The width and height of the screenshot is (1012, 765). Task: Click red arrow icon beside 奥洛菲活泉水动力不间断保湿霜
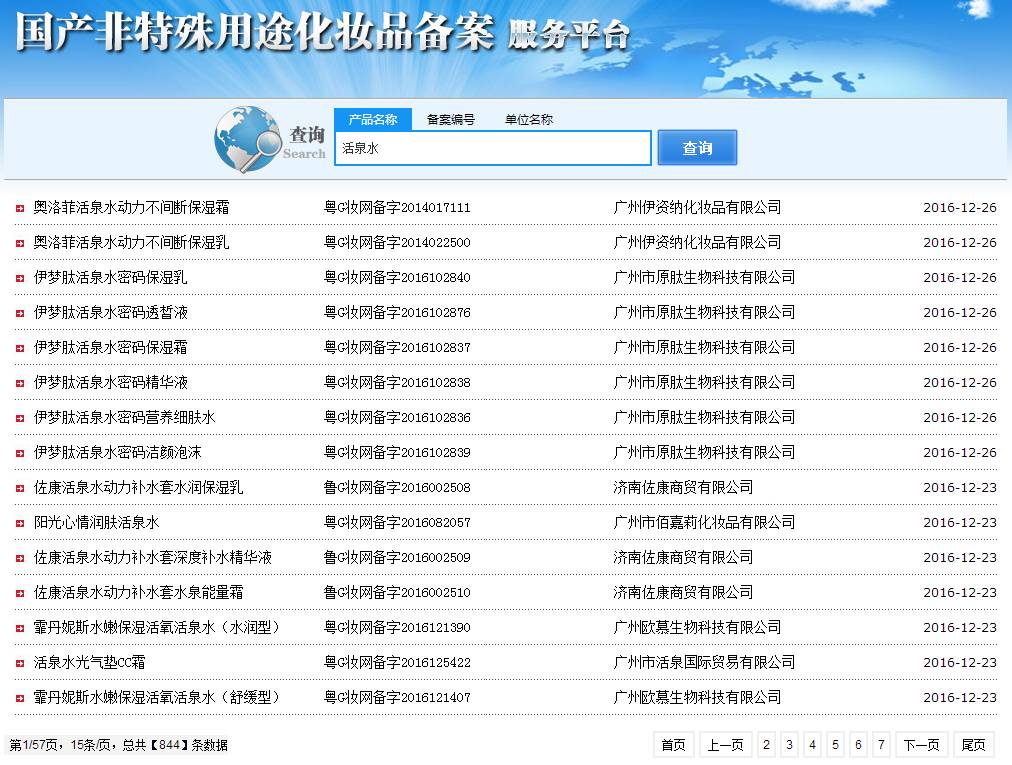click(20, 209)
